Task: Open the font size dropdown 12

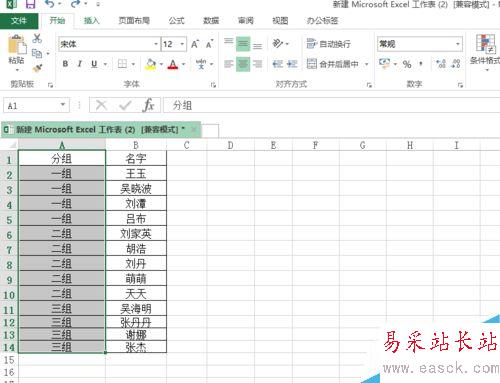Action: coord(182,44)
